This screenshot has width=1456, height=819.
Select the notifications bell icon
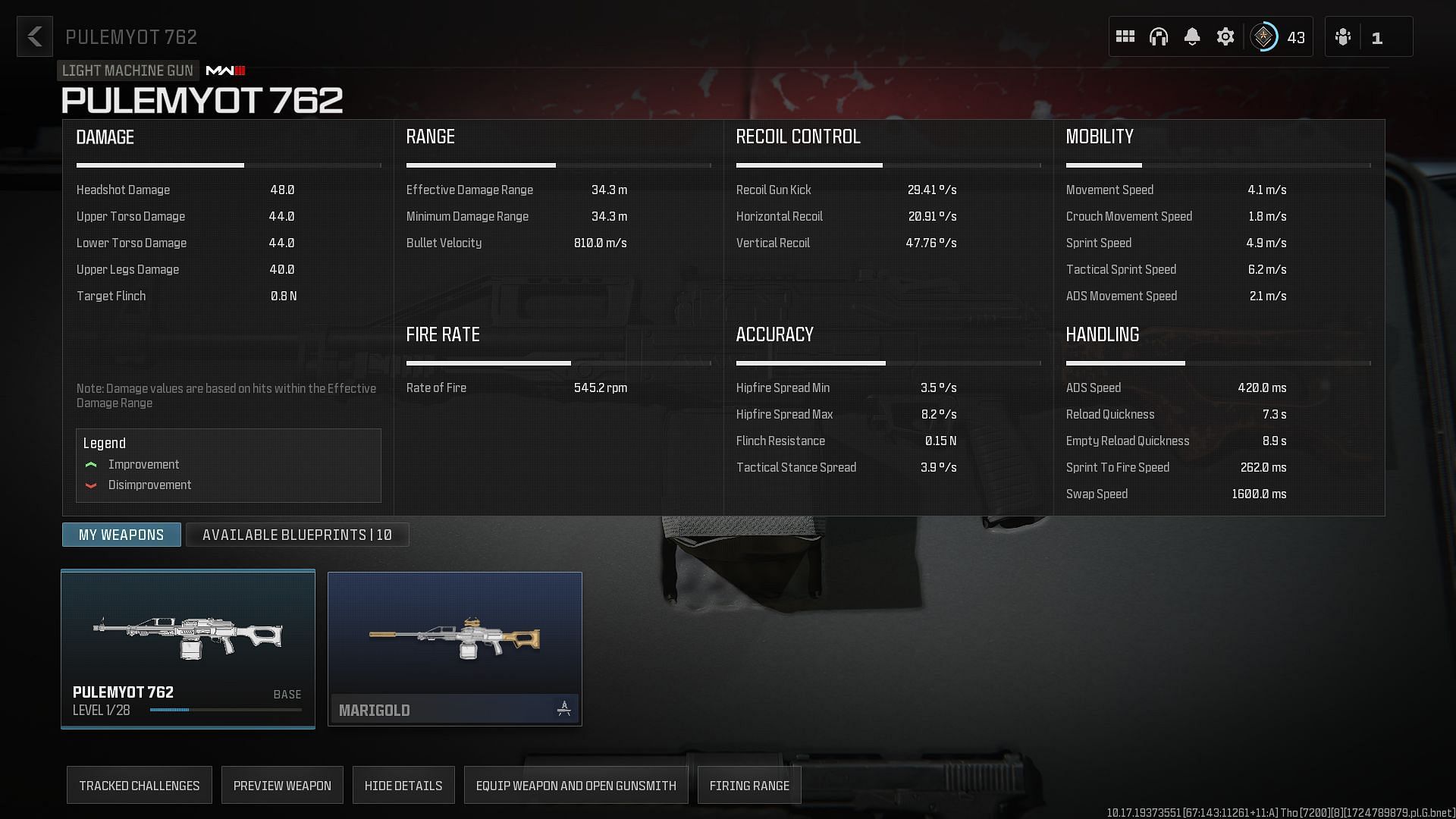pyautogui.click(x=1192, y=37)
